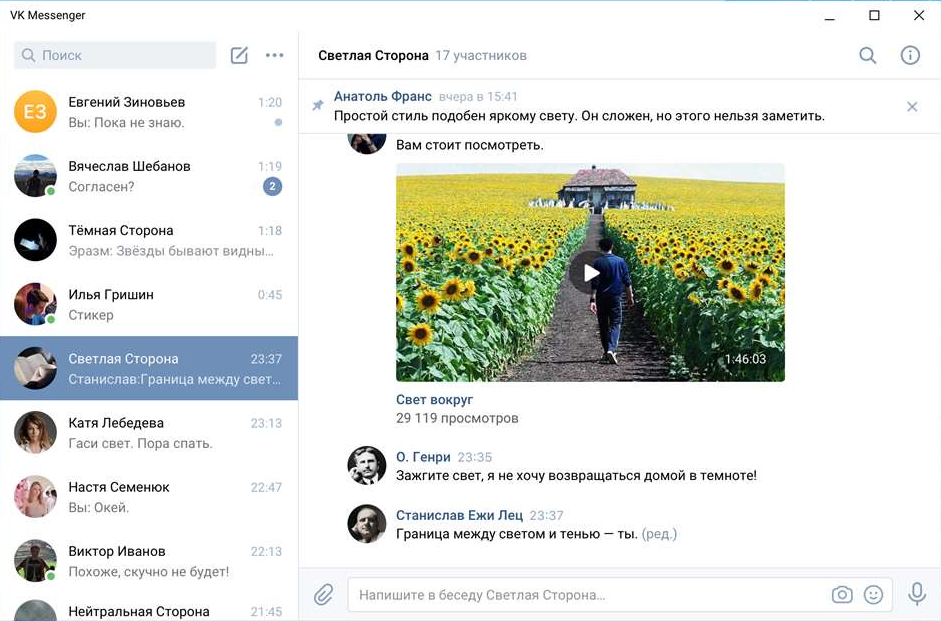
Task: Click Станислав Ежи Лец's avatar
Action: (367, 523)
